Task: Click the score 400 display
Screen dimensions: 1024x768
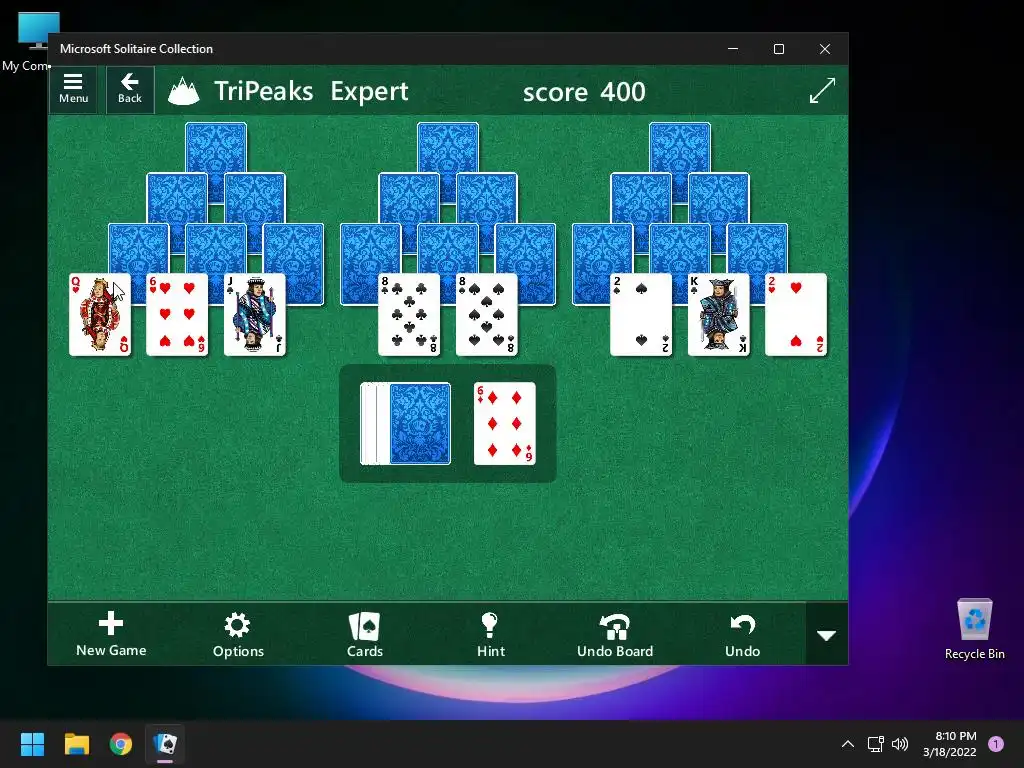Action: (x=584, y=91)
